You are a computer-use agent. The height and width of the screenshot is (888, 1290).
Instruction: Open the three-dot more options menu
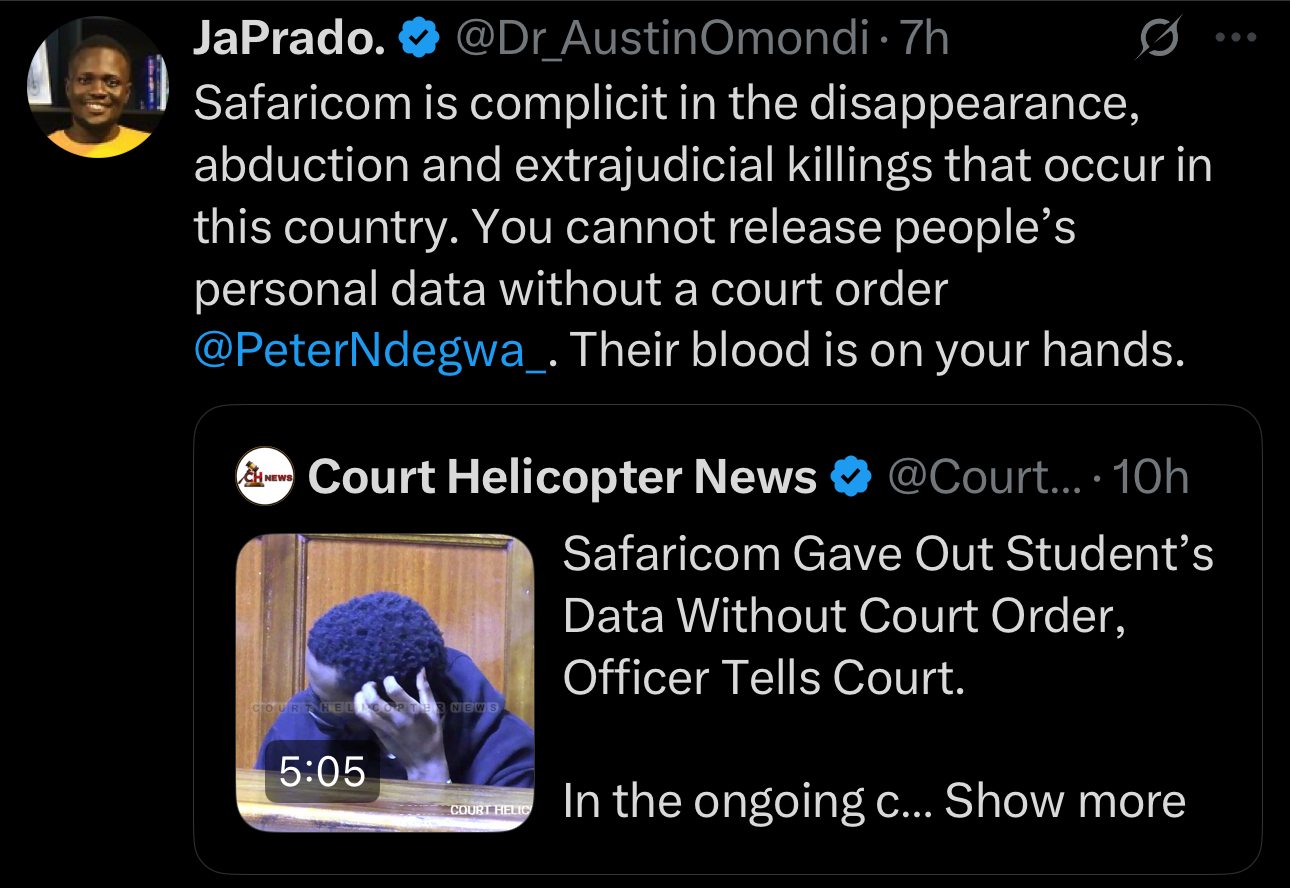coord(1234,38)
